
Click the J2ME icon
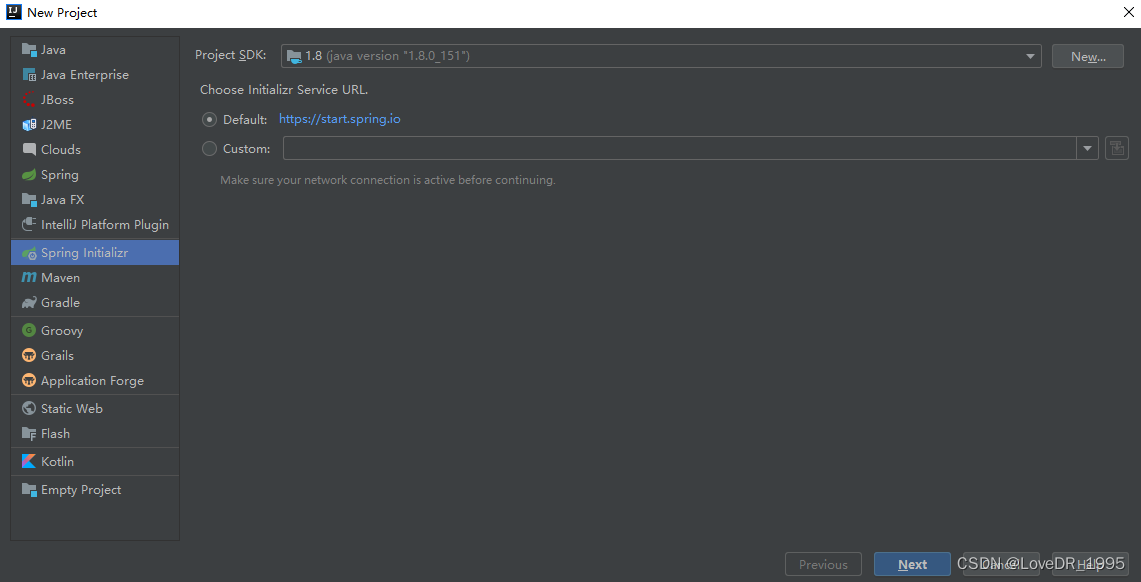tap(29, 124)
